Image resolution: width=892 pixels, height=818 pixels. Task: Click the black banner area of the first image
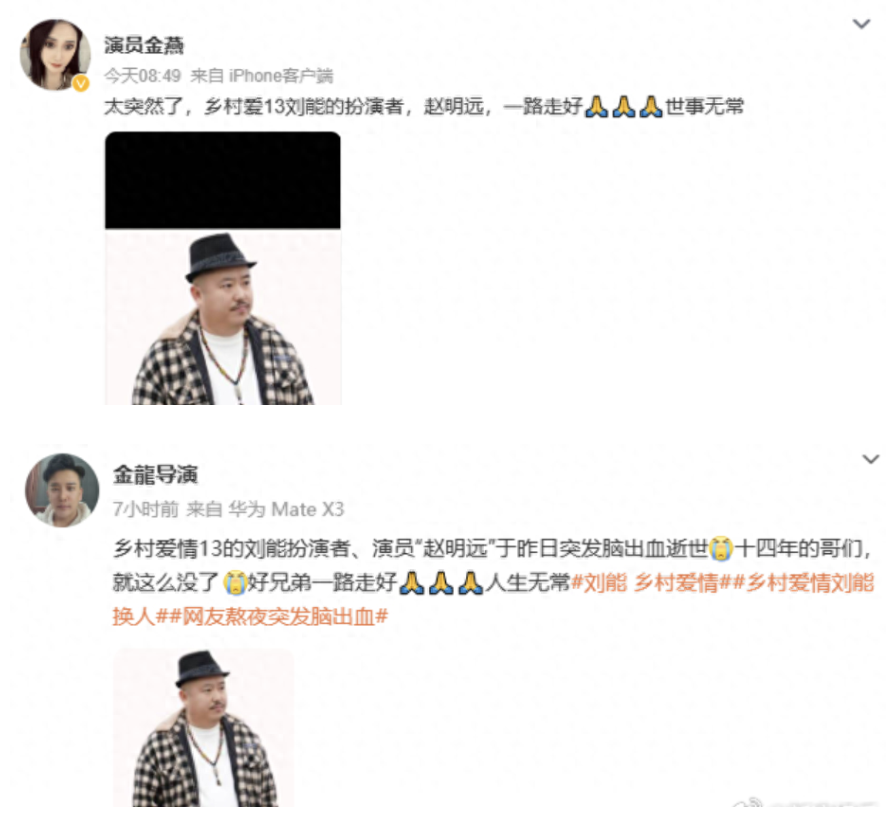pyautogui.click(x=222, y=180)
